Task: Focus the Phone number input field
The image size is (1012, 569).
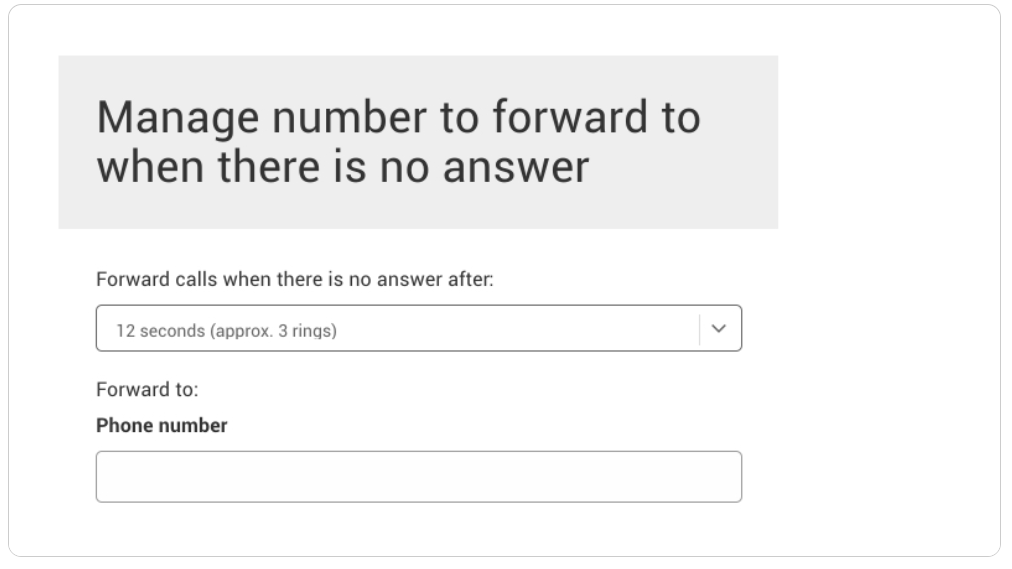Action: coord(419,477)
